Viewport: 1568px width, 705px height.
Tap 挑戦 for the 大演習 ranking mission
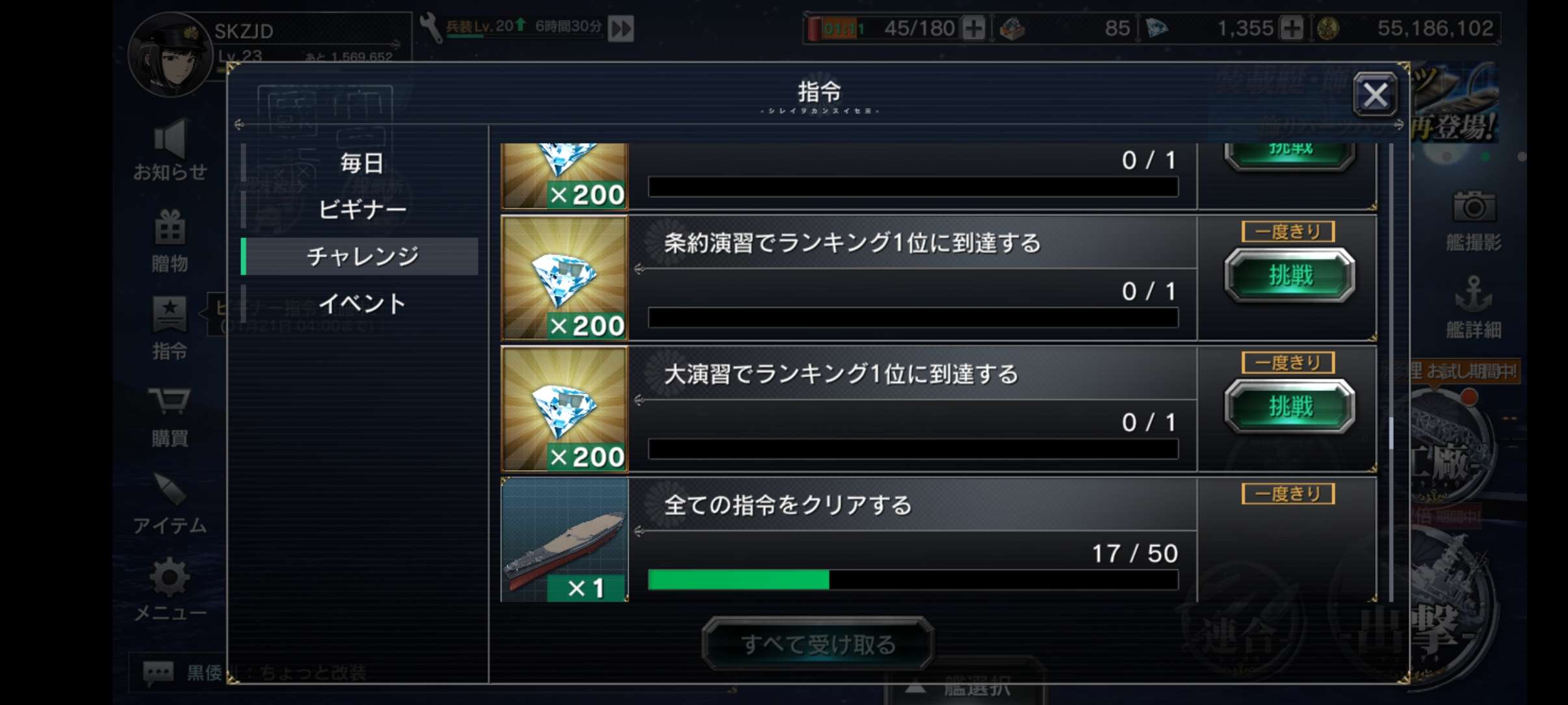click(1290, 406)
